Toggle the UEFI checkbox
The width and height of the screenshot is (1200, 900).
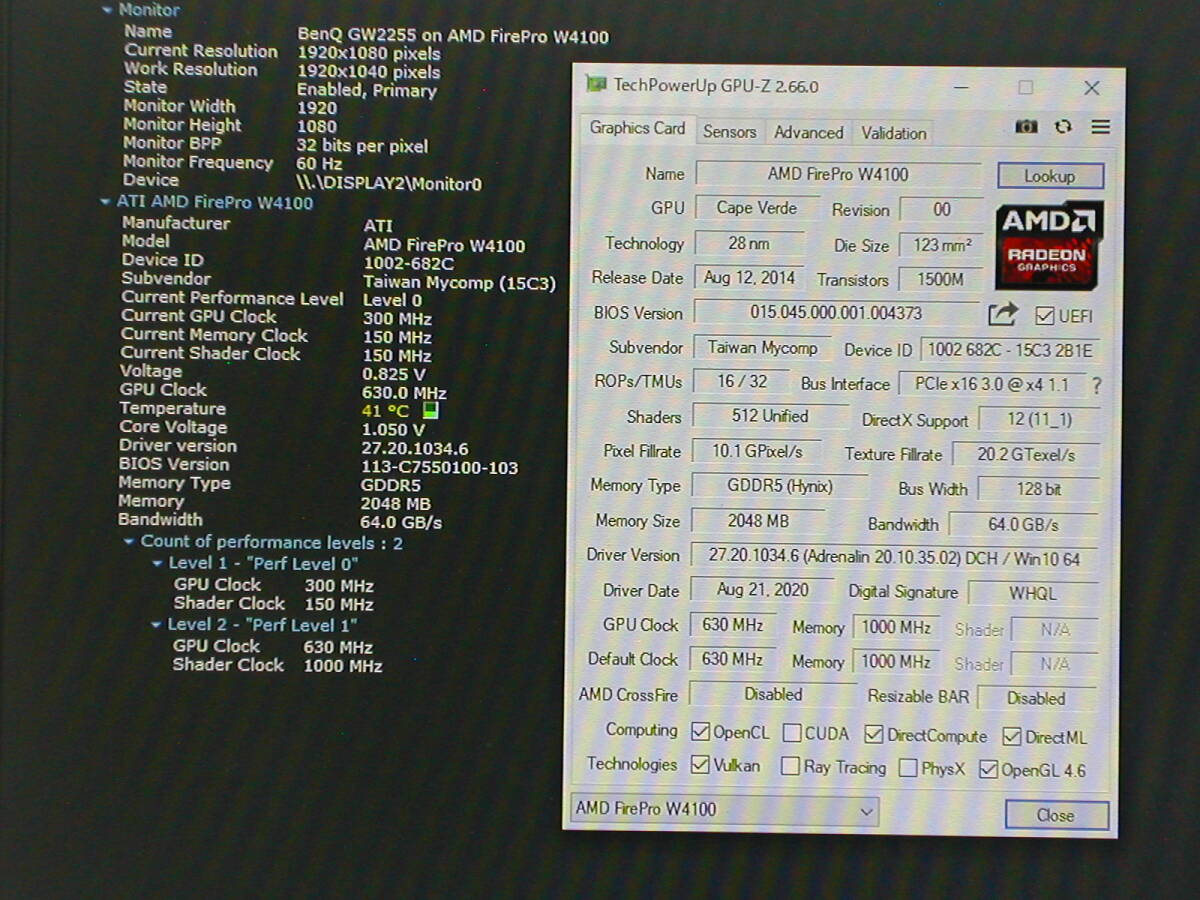point(1045,316)
